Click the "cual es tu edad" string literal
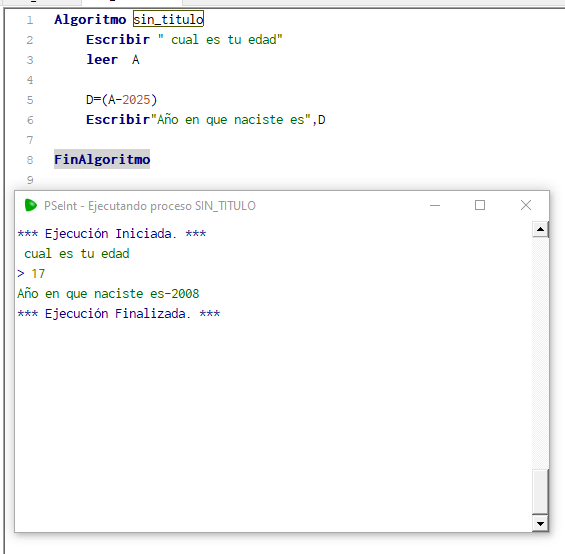The height and width of the screenshot is (554, 565). (220, 39)
